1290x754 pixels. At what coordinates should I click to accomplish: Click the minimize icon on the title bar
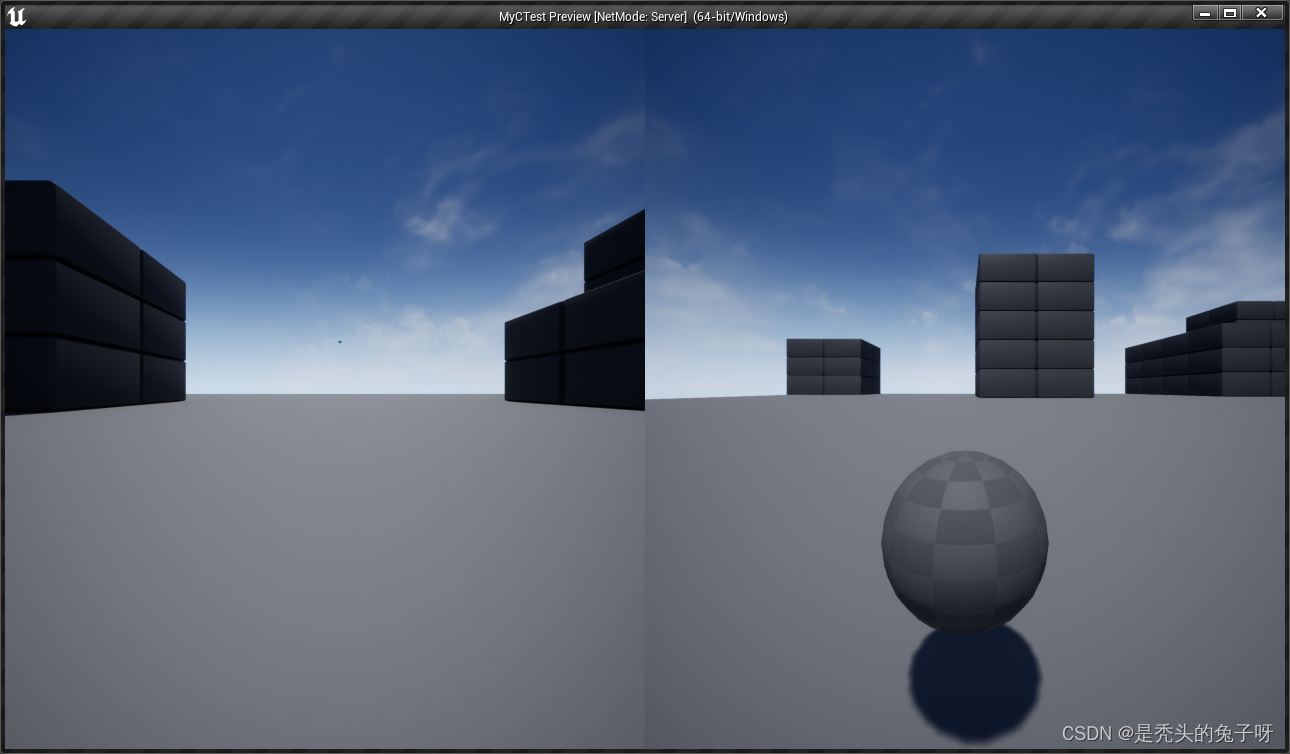click(1204, 12)
